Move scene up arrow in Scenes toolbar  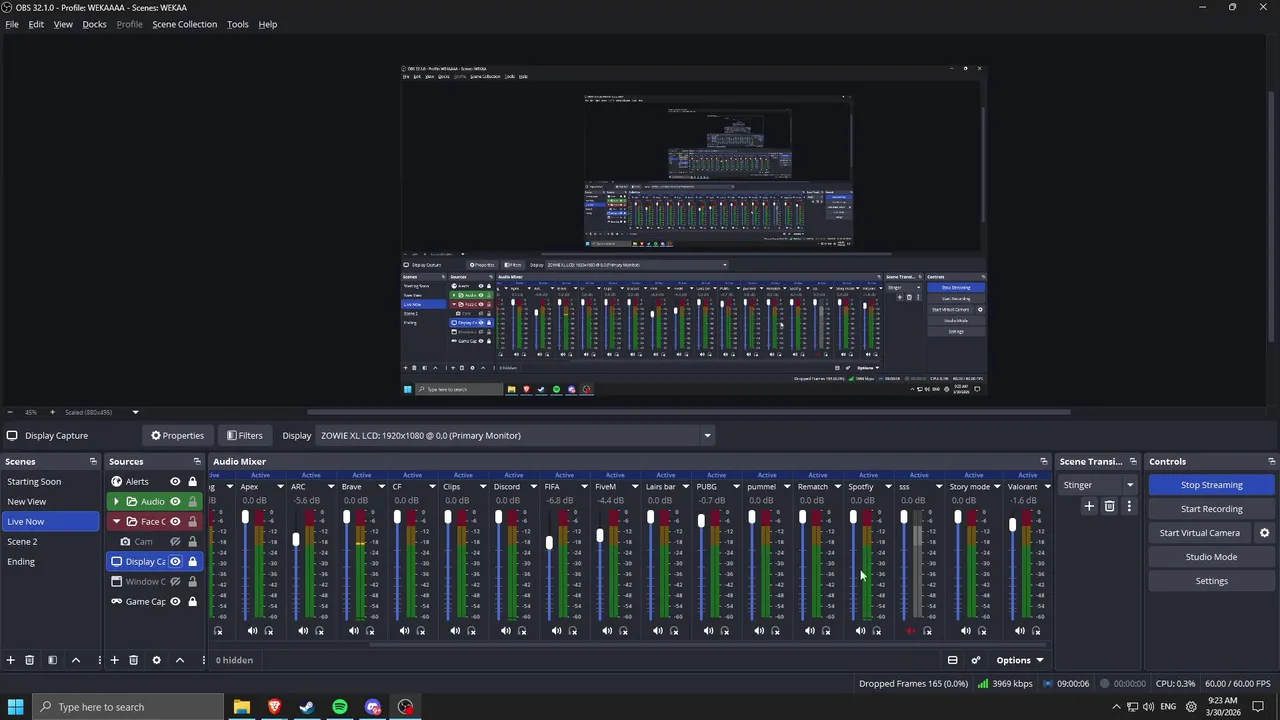pos(75,660)
